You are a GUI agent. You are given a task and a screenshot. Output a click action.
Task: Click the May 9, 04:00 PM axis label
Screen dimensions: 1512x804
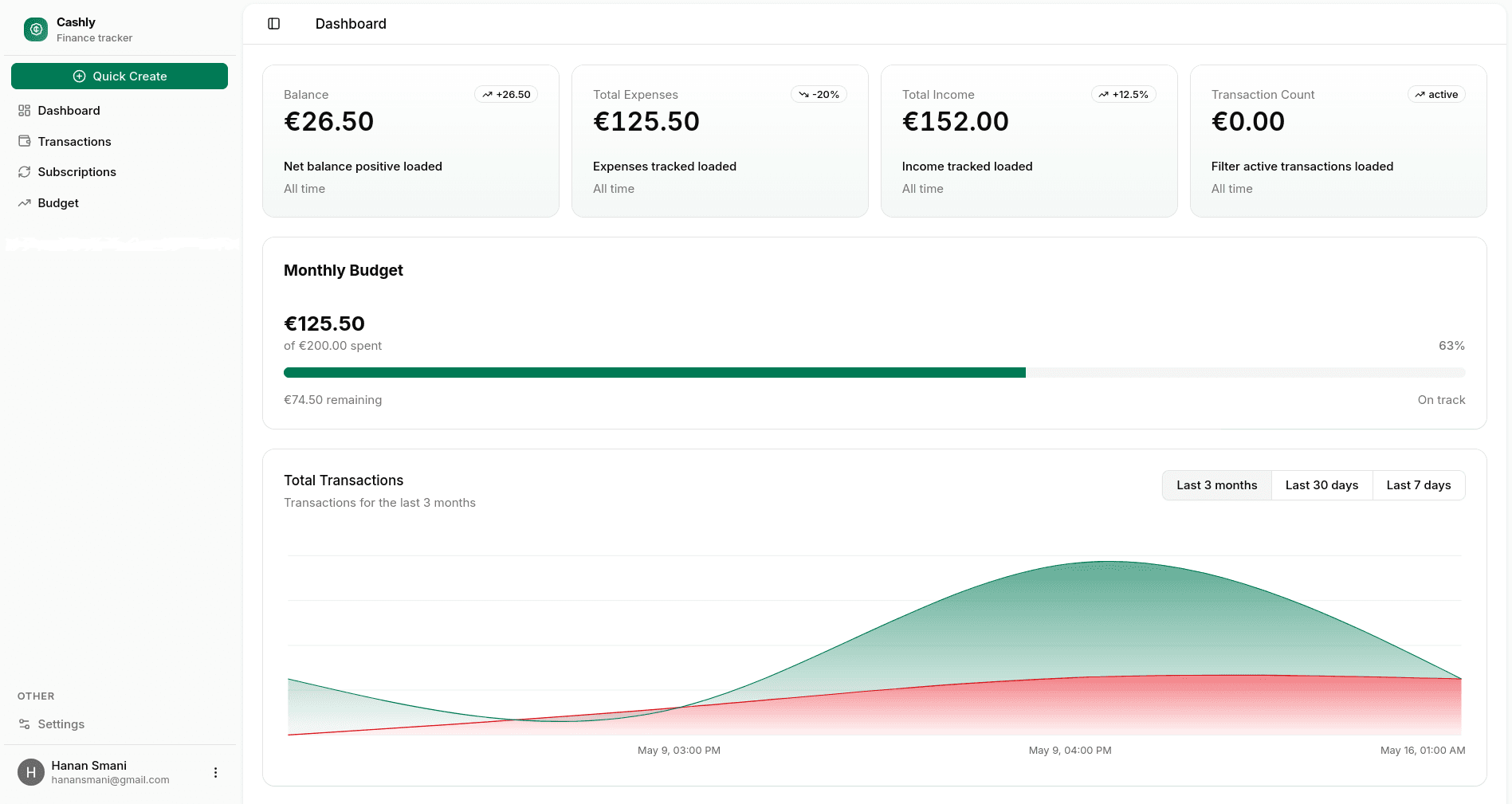(1070, 751)
